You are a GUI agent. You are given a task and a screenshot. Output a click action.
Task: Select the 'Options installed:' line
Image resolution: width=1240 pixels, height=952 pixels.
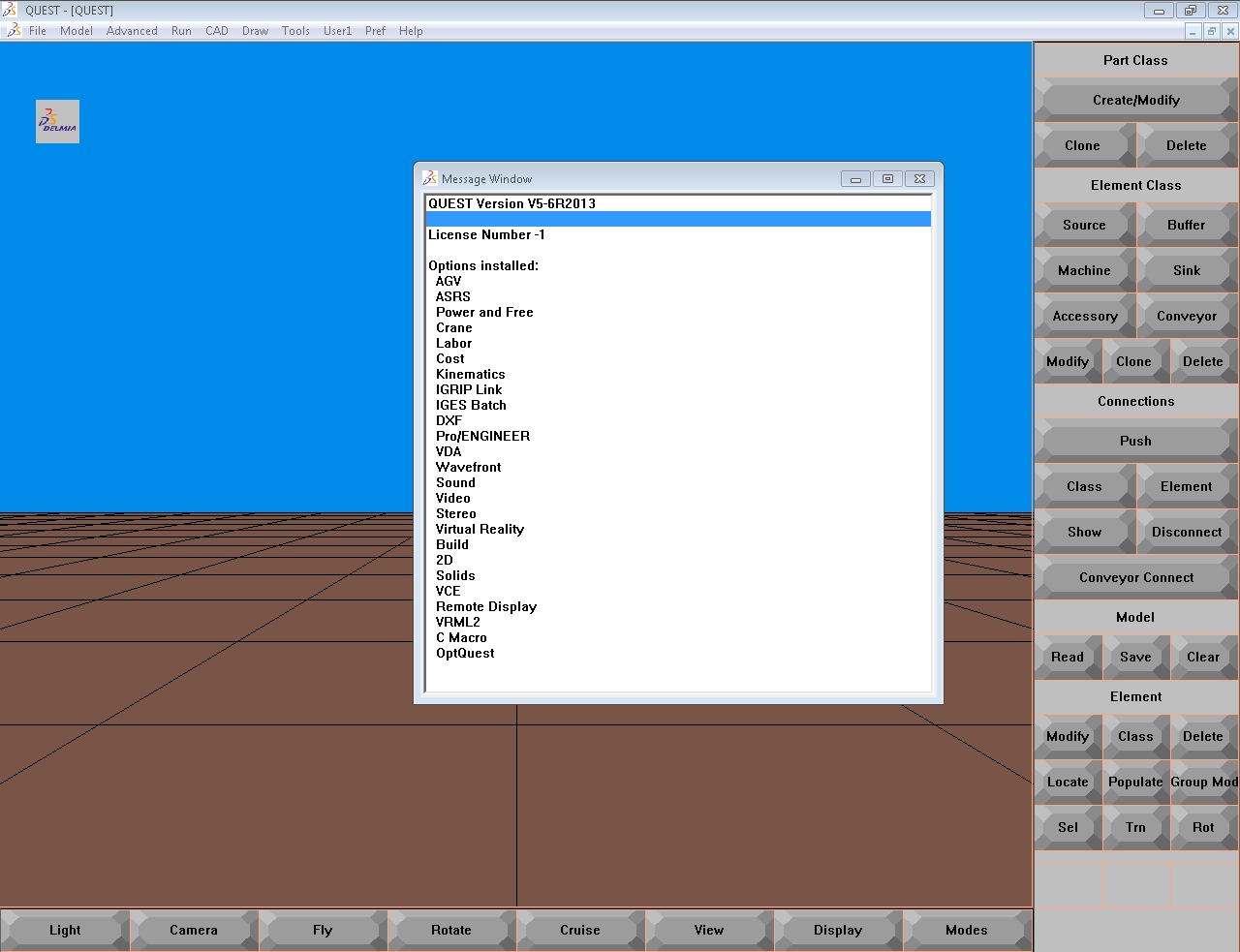[678, 265]
